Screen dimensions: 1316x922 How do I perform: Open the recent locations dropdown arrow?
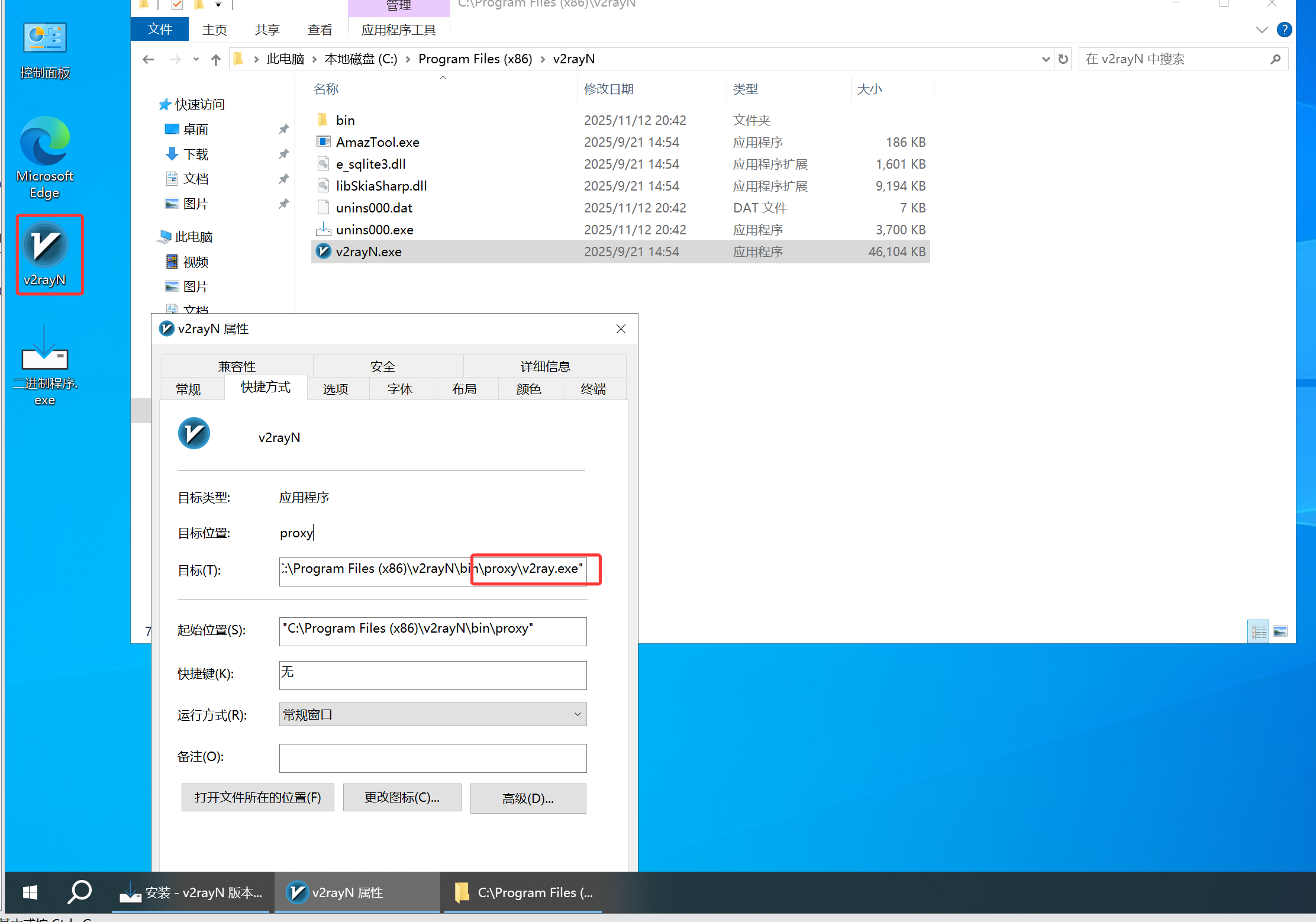[x=196, y=59]
